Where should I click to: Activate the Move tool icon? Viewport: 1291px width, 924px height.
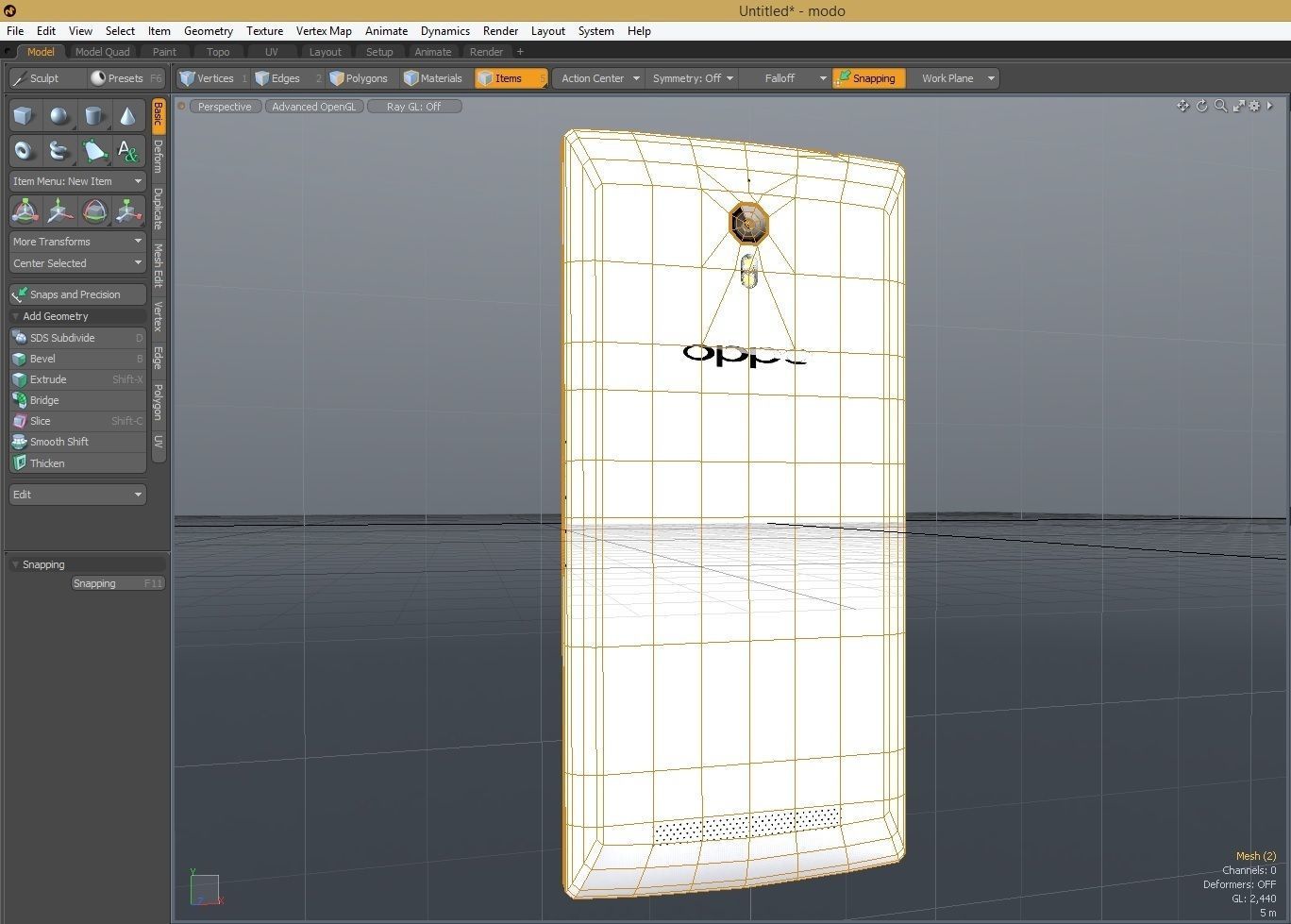click(x=59, y=211)
